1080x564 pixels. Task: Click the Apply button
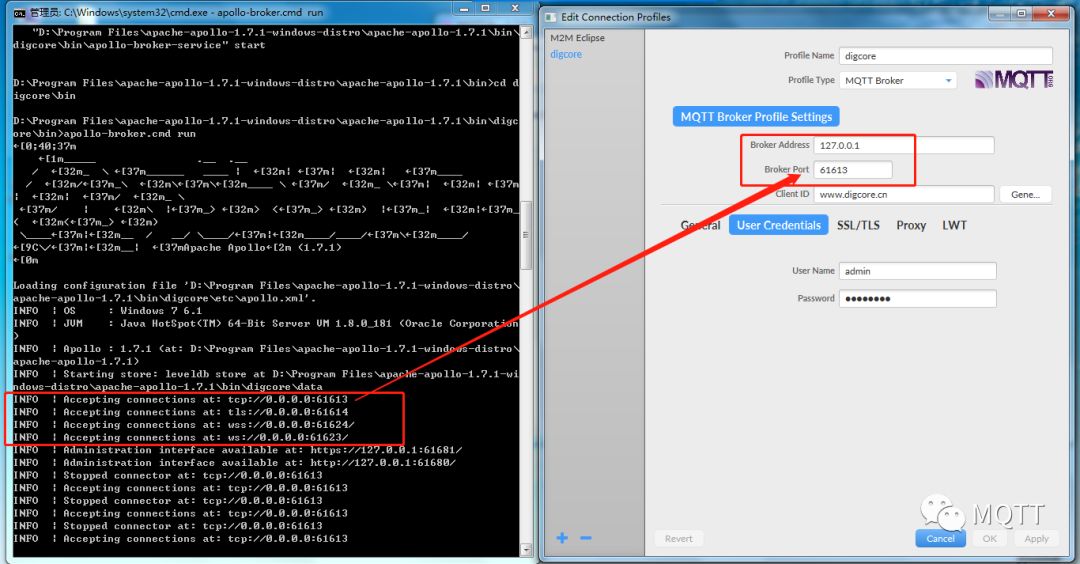[1036, 539]
